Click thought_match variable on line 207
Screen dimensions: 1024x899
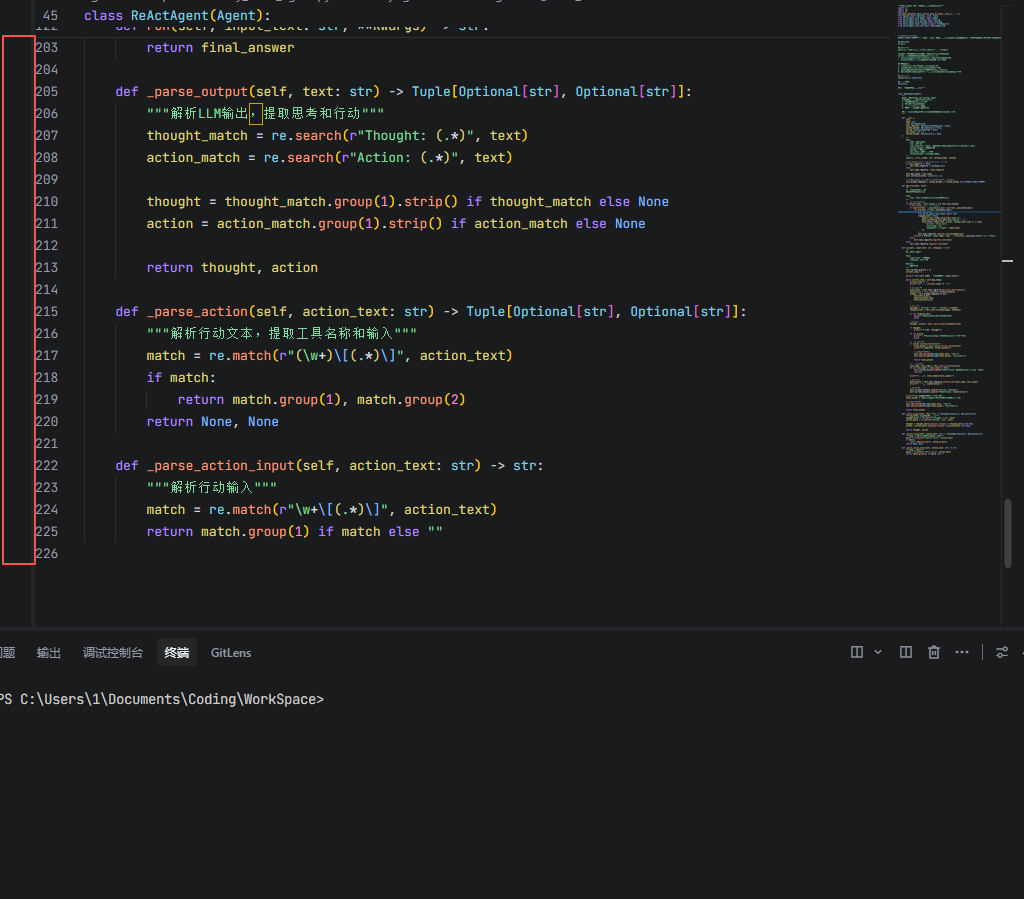click(x=197, y=136)
